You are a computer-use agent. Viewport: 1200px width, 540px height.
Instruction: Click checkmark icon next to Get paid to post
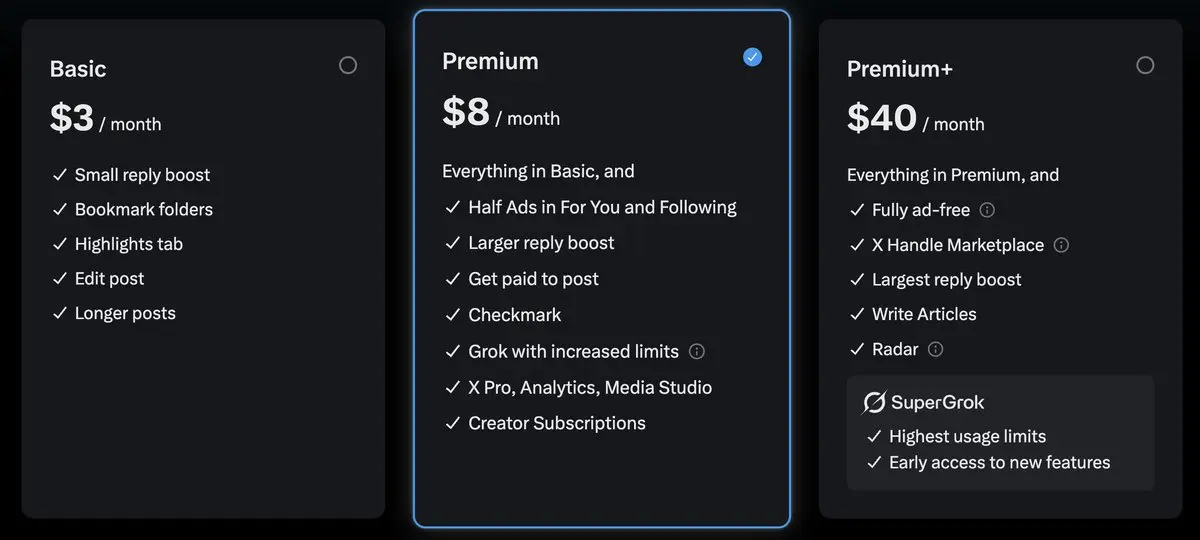coord(452,279)
